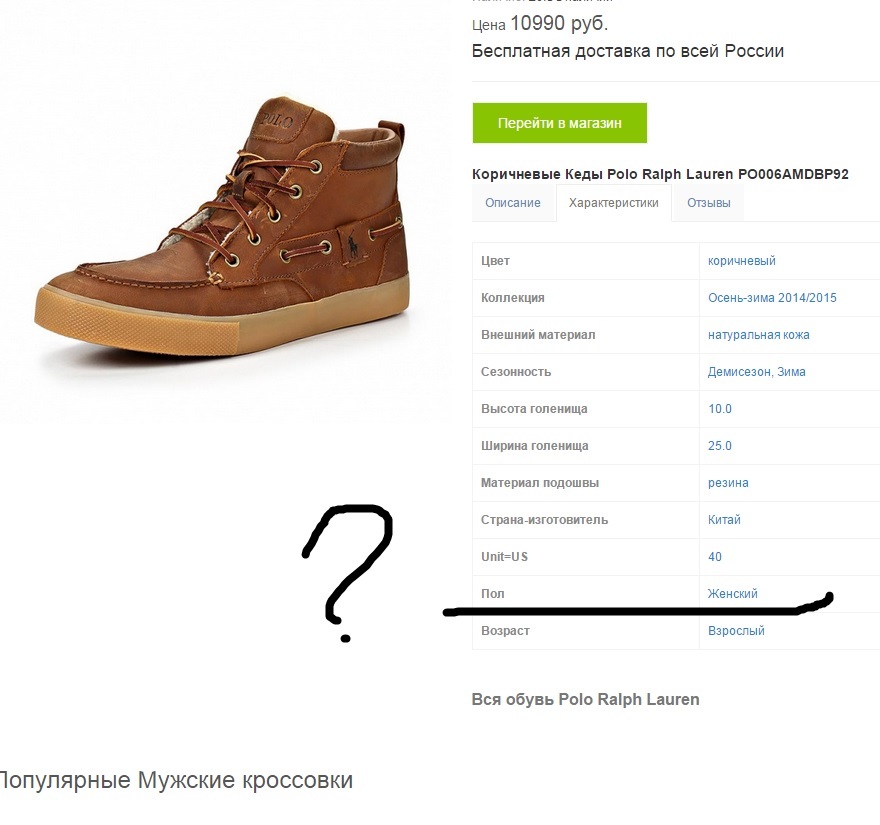Click the Популярные Мужские кроссовки heading

[x=175, y=781]
